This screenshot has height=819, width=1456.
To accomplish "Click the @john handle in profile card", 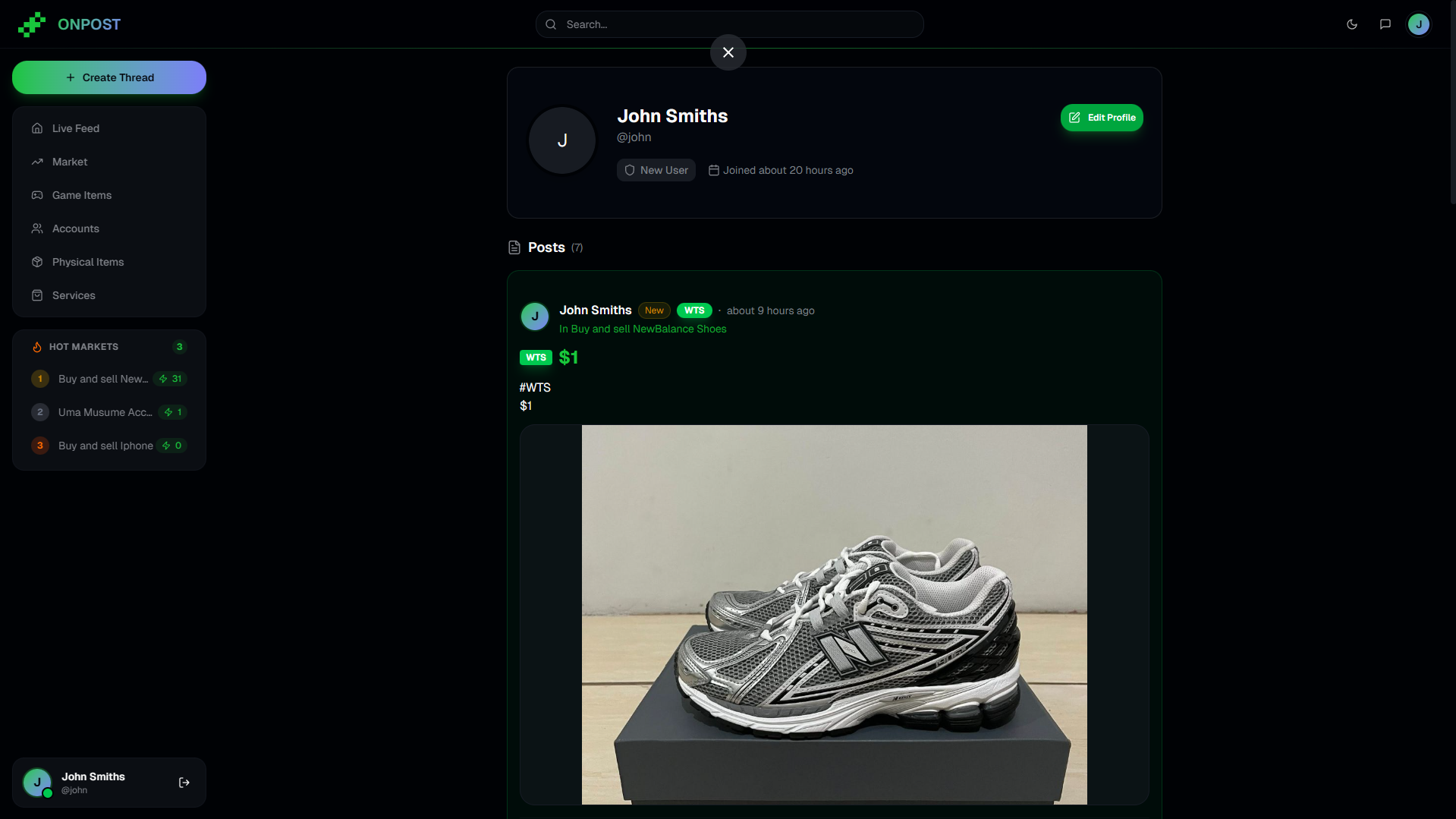I will point(634,137).
